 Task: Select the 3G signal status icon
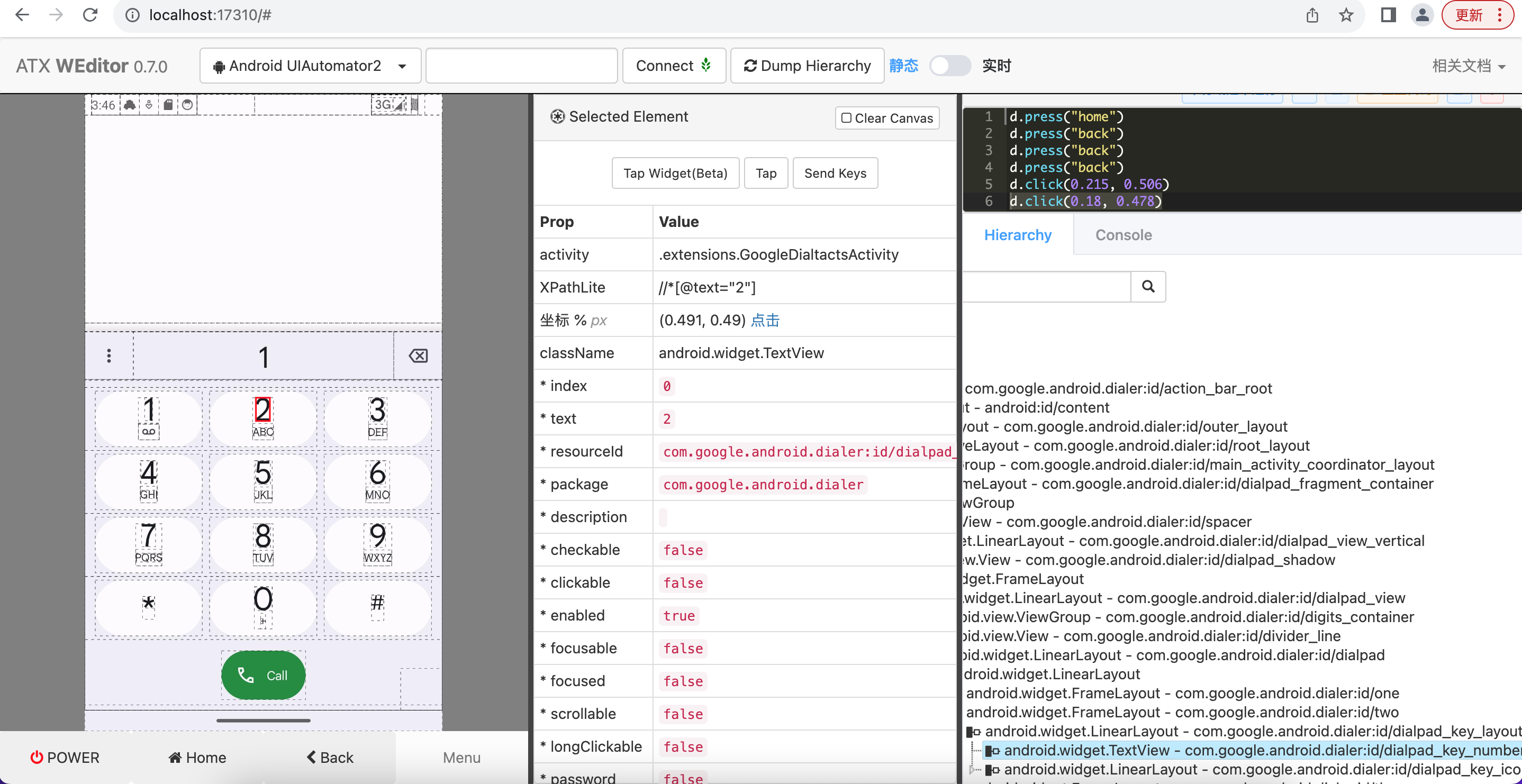(x=390, y=105)
